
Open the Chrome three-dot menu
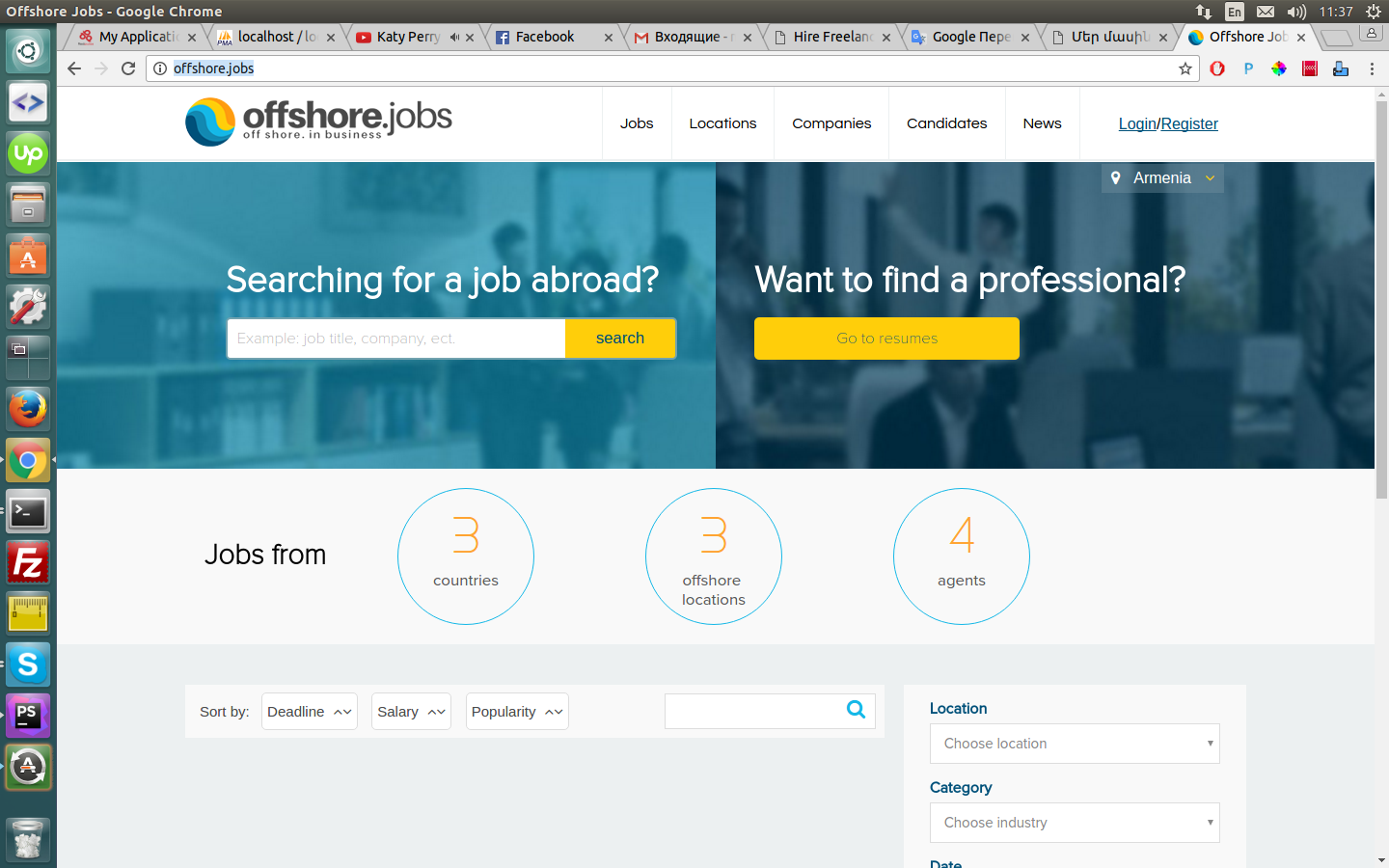click(1372, 68)
